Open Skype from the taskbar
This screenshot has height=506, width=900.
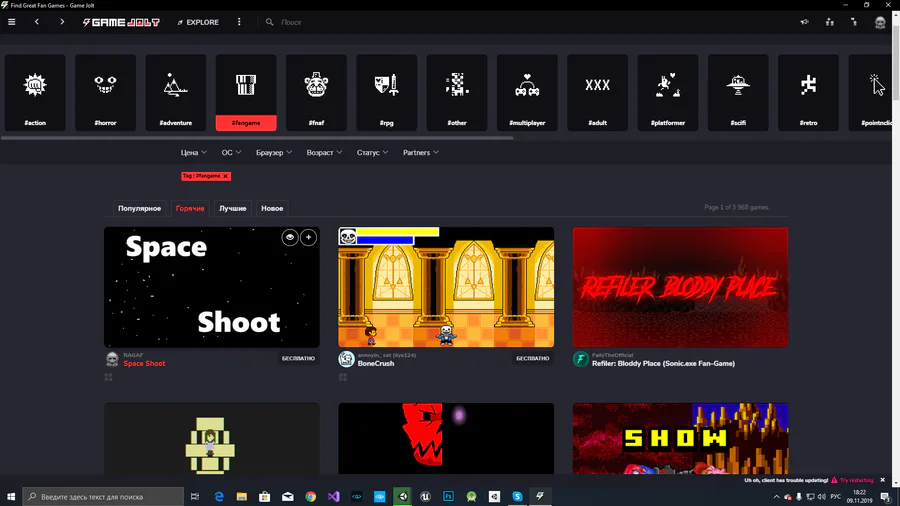517,496
